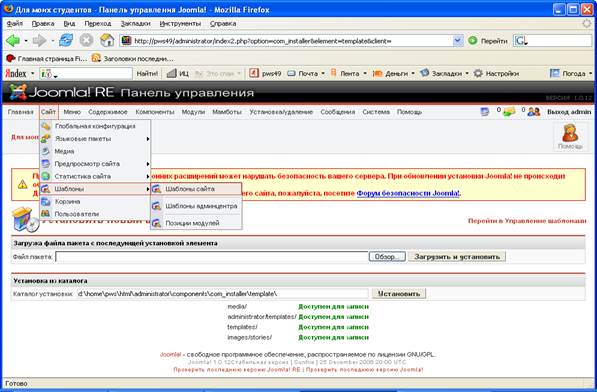Expand the Лента dropdown arrow
The width and height of the screenshot is (597, 392).
pos(365,73)
